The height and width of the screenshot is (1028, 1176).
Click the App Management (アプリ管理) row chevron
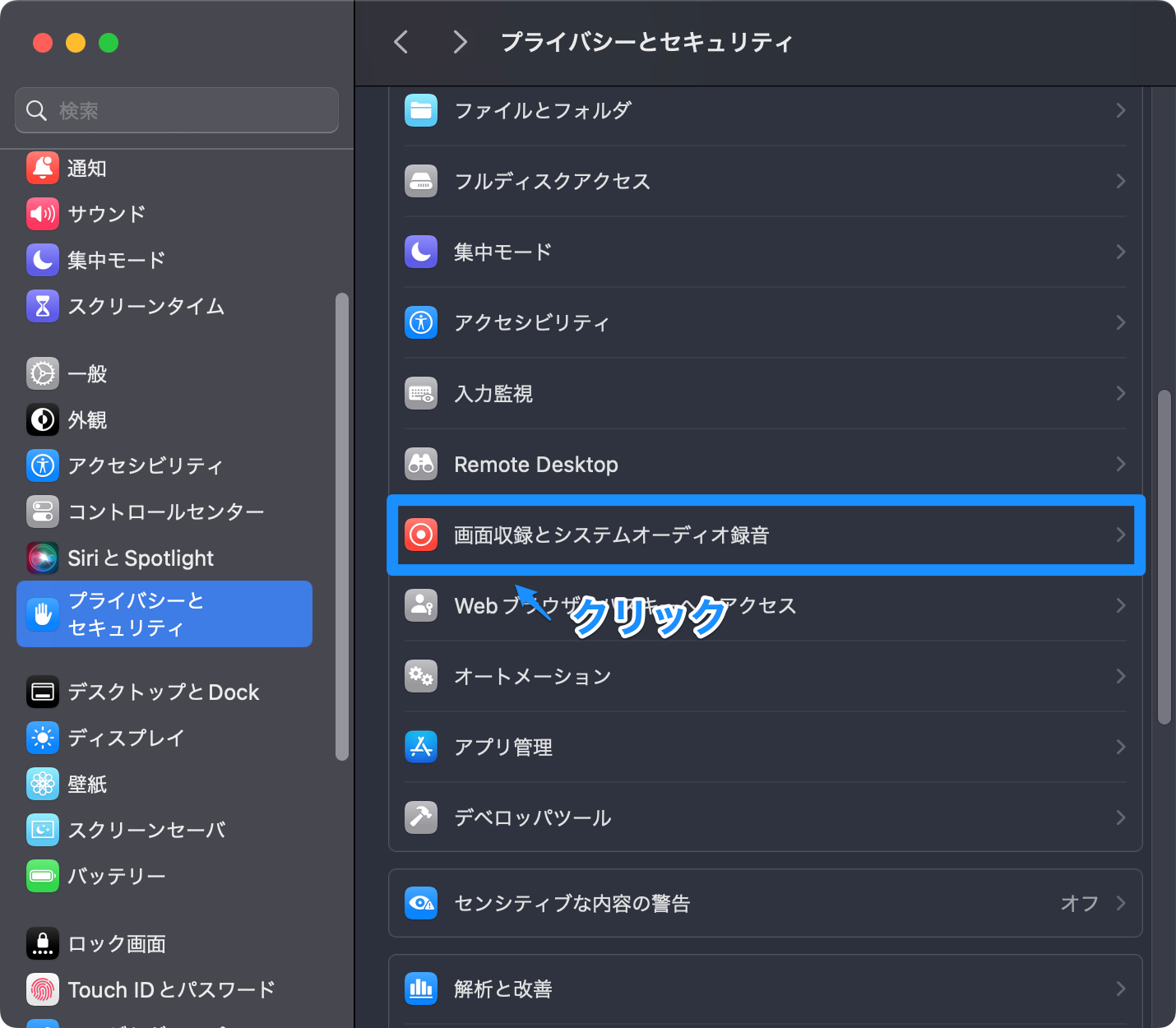pos(1120,747)
